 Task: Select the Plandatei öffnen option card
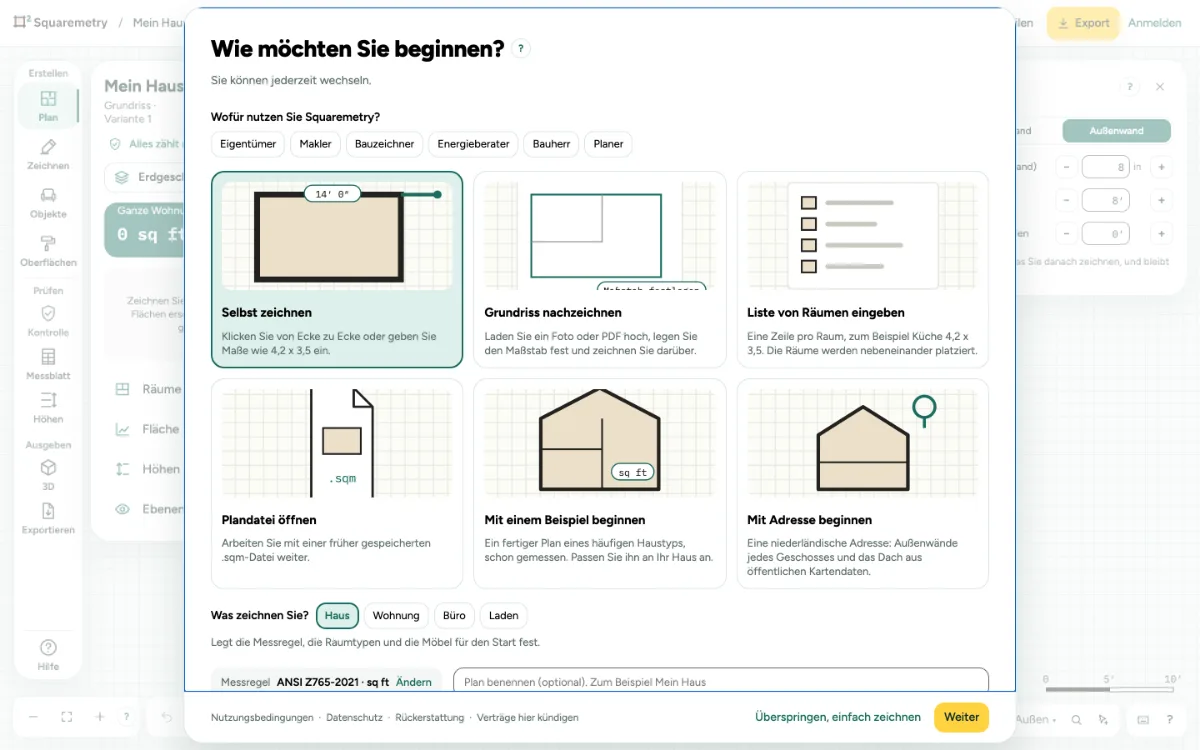[x=337, y=483]
